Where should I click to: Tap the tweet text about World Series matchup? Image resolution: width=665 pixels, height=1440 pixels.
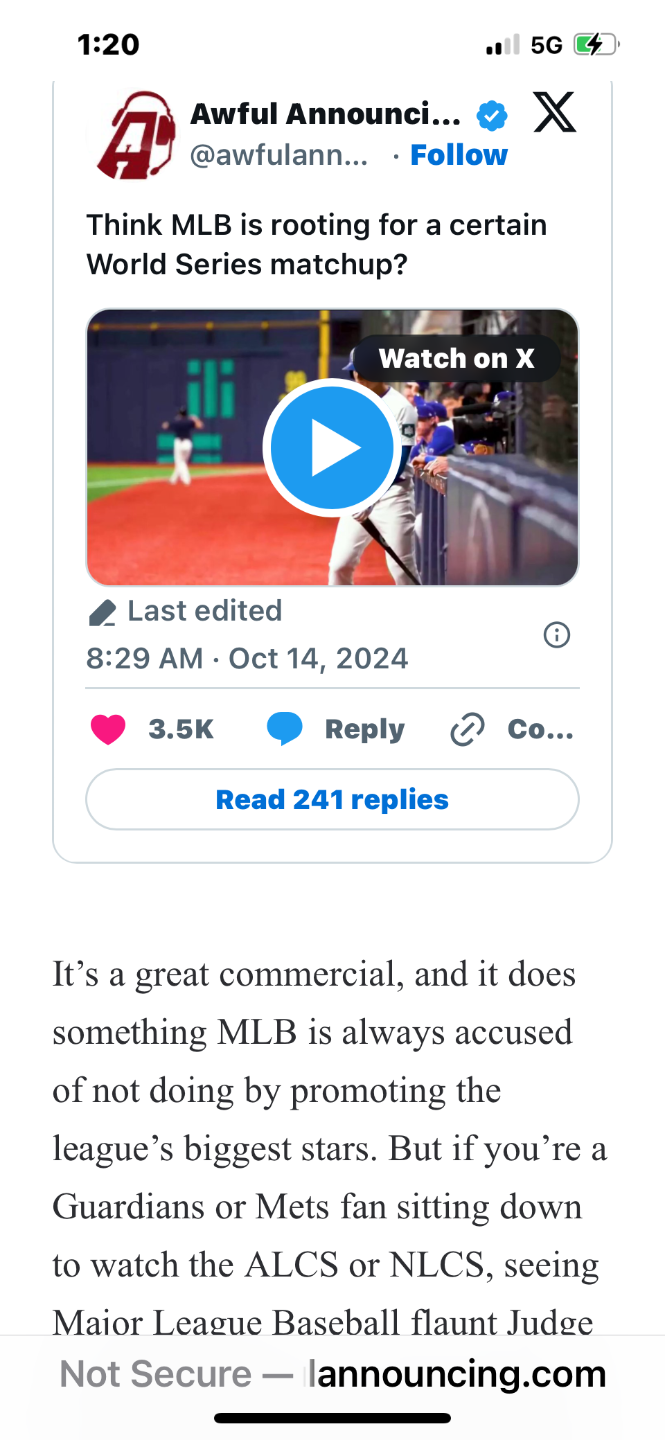pos(316,244)
